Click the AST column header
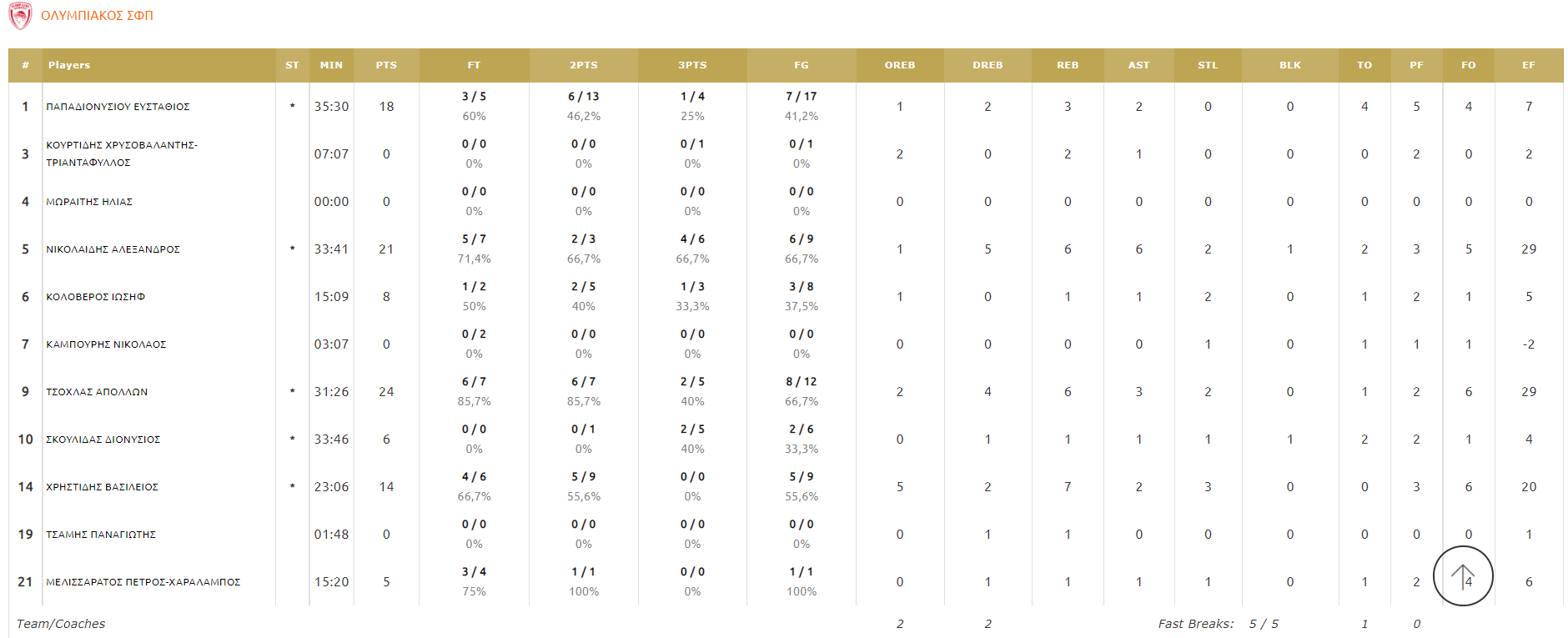The image size is (1568, 638). 1138,65
